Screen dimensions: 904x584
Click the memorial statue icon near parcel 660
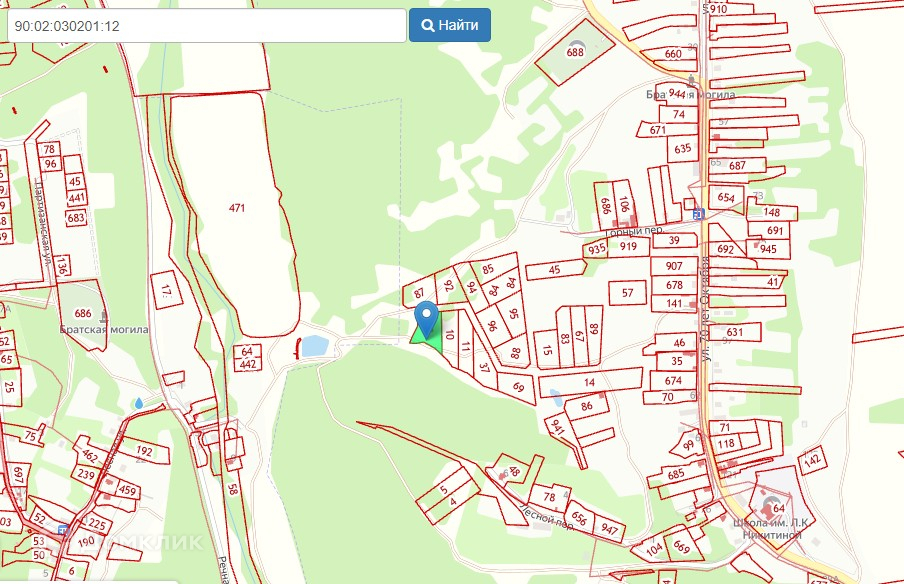pyautogui.click(x=692, y=79)
